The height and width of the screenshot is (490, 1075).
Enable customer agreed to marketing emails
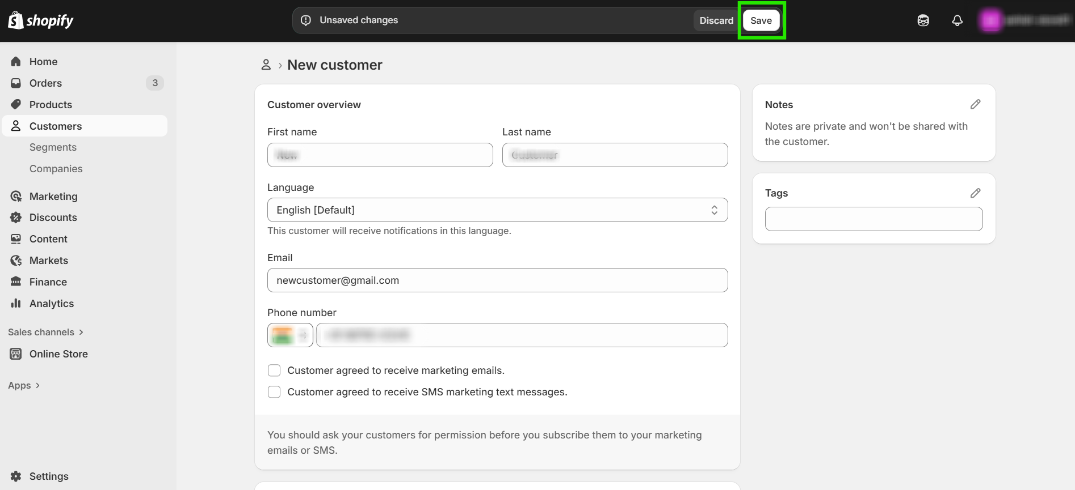tap(274, 370)
